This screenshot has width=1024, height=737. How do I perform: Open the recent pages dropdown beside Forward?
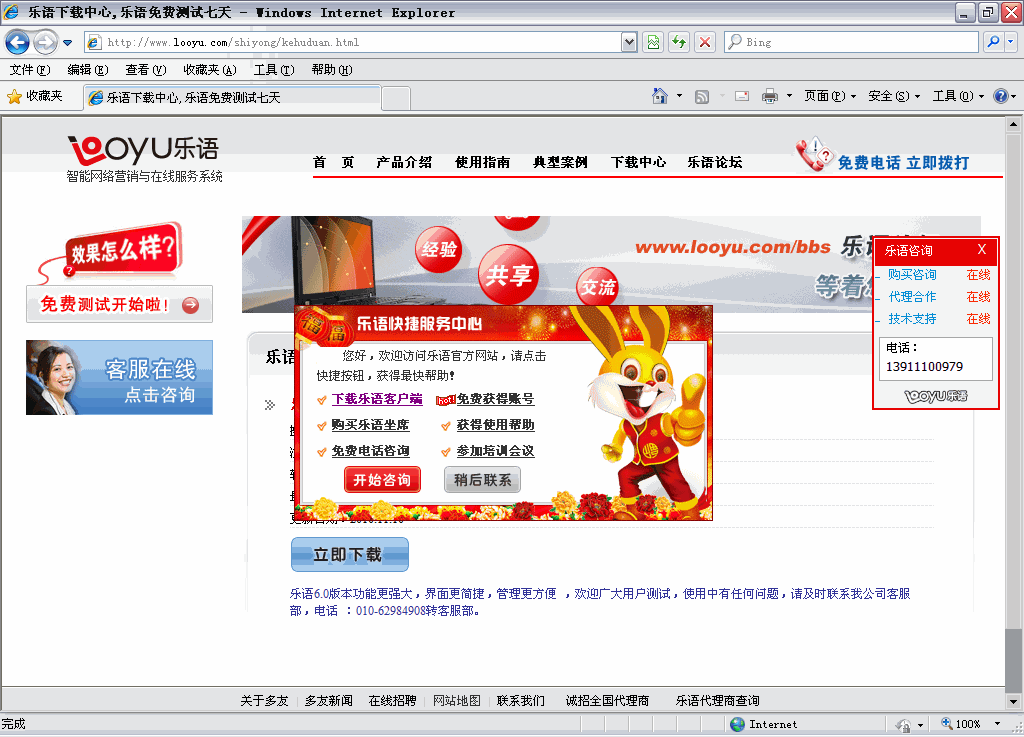[x=67, y=43]
